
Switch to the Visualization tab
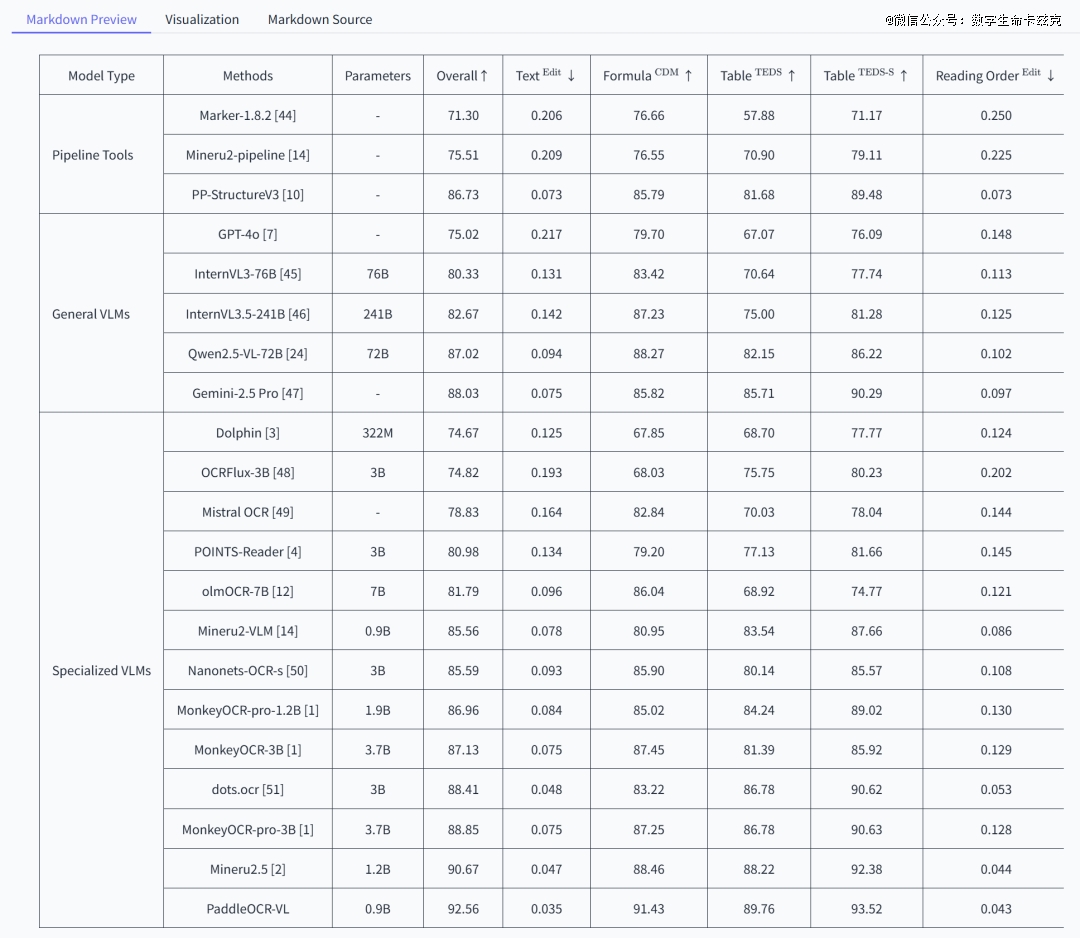[202, 19]
